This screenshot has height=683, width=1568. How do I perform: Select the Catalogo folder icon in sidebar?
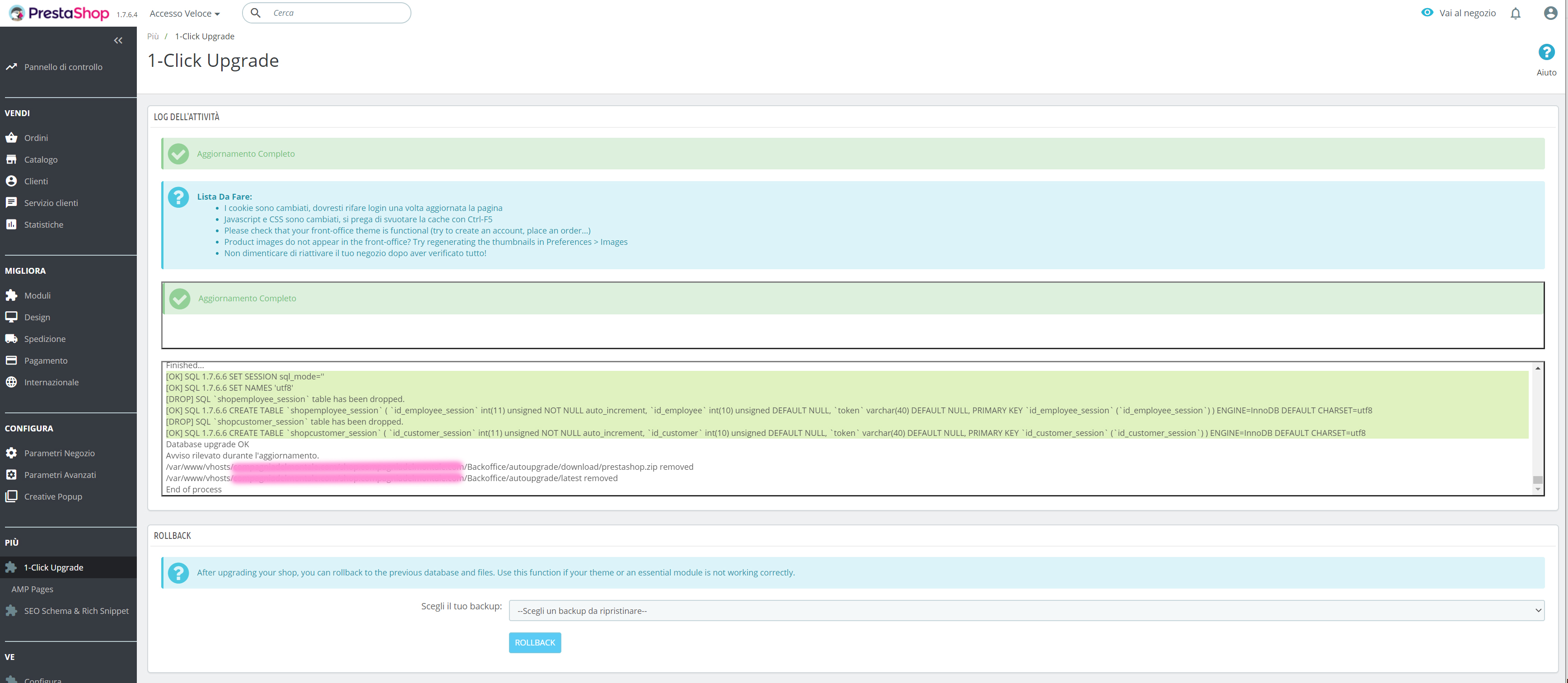pos(13,159)
